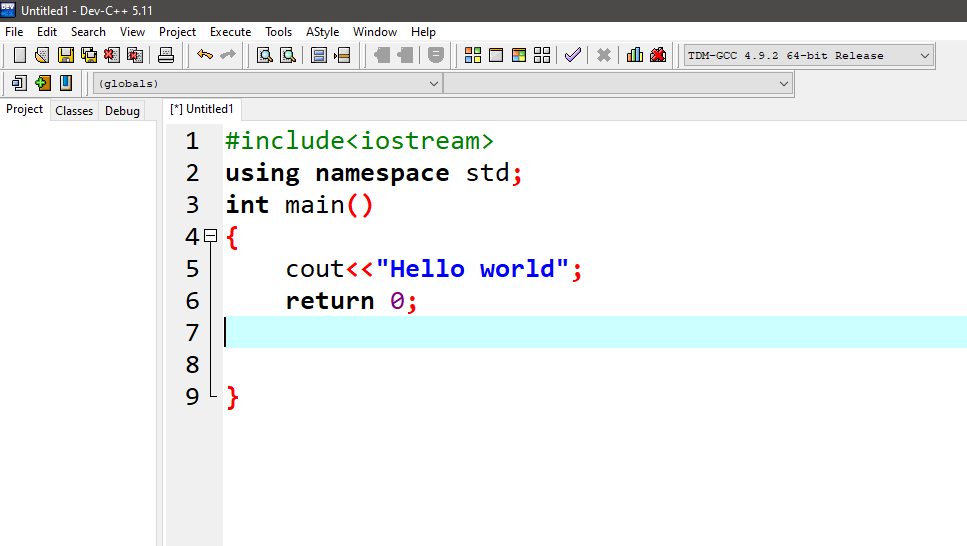Open the empty members dropdown beside globals

[617, 83]
